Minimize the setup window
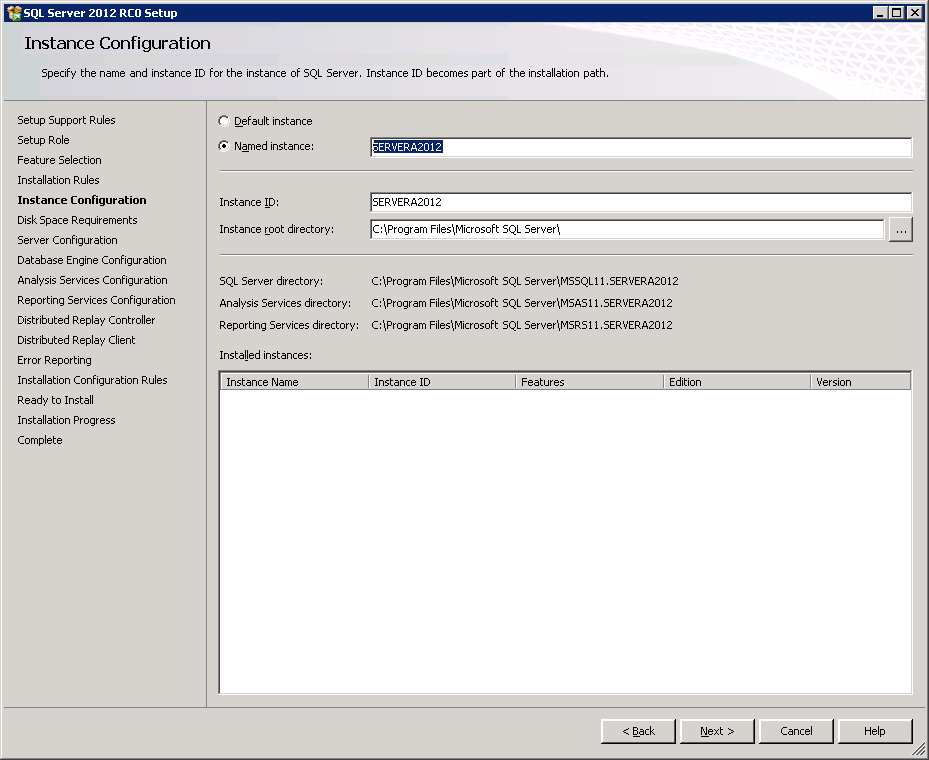This screenshot has width=929, height=760. pos(880,12)
